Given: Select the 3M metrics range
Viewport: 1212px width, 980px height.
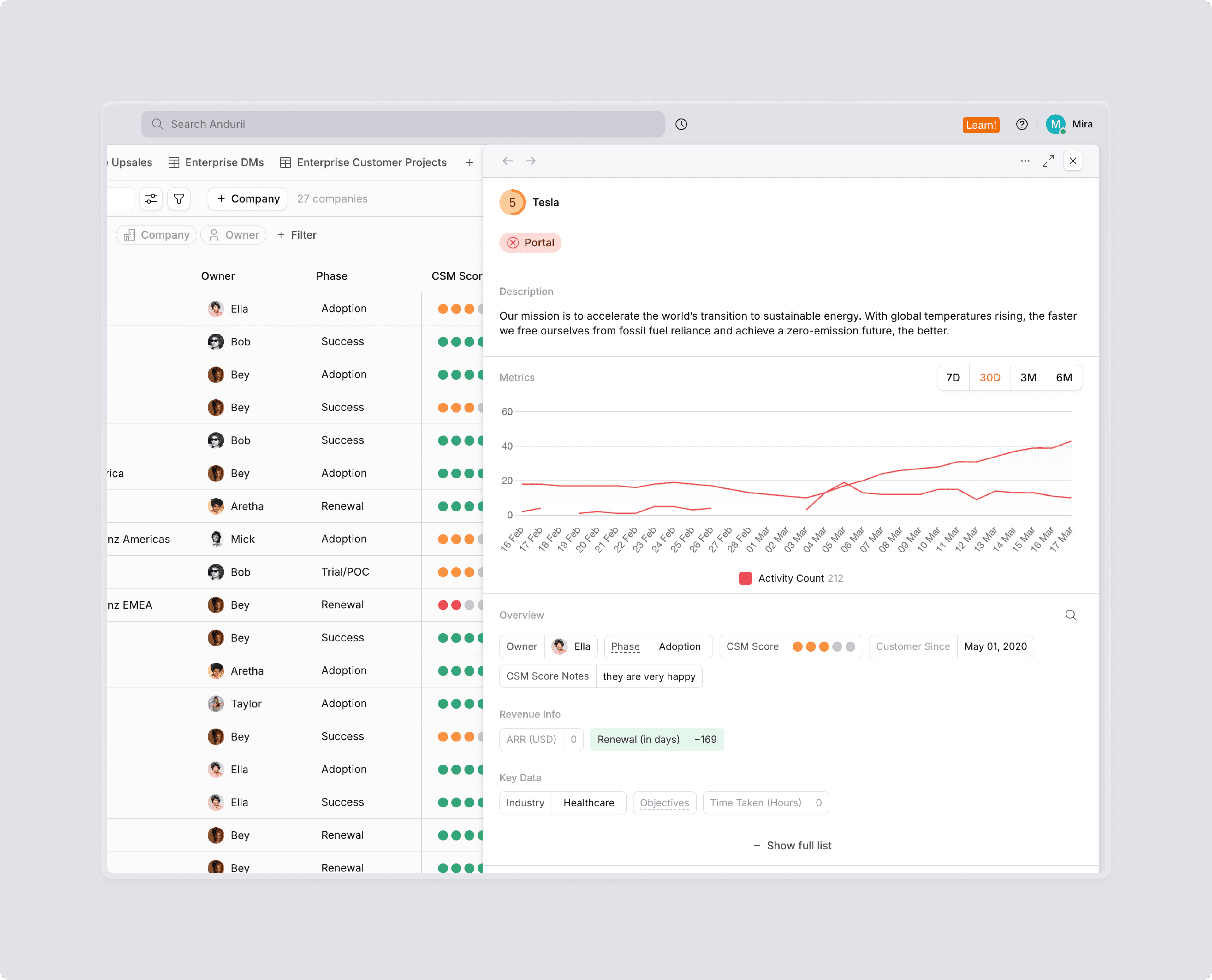Looking at the screenshot, I should coord(1028,378).
